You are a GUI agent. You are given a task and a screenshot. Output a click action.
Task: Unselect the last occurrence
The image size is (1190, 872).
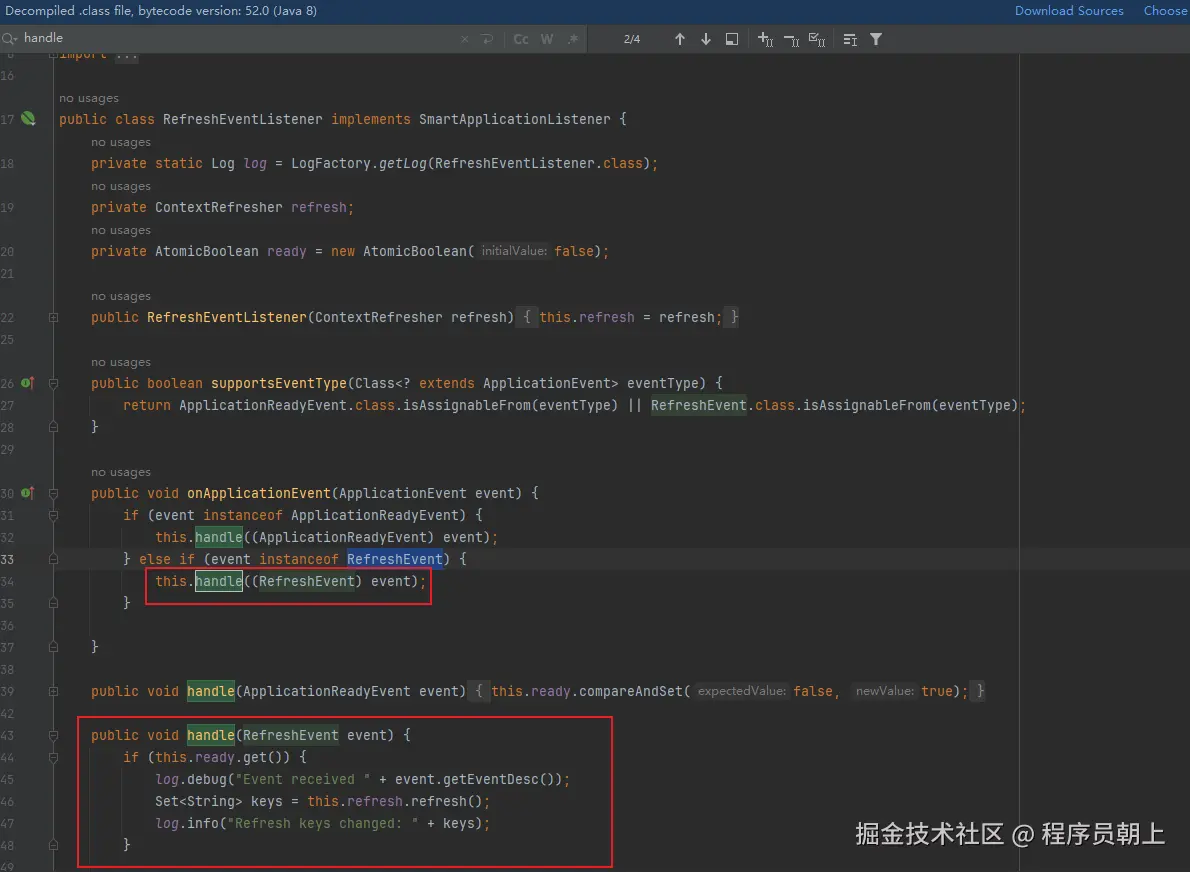(791, 39)
